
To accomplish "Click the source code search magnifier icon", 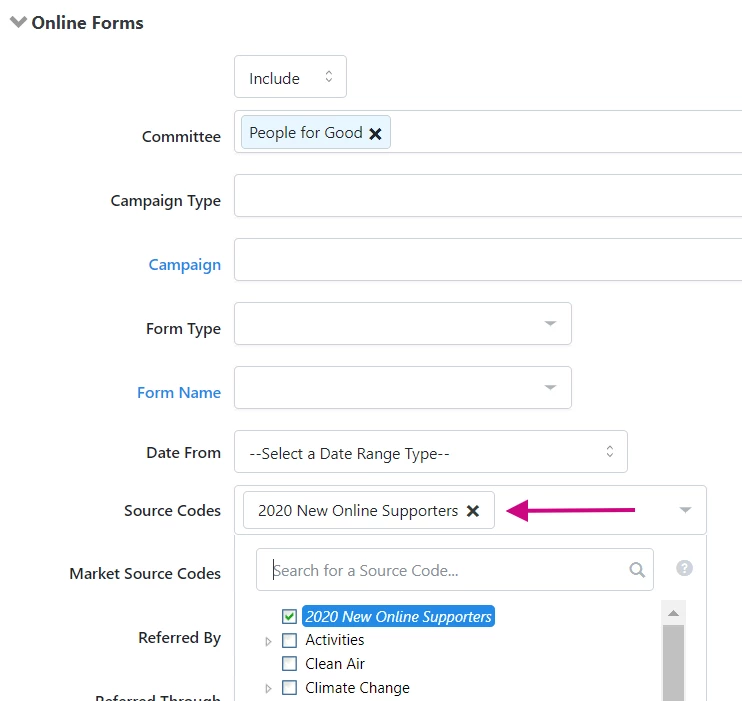I will coord(637,569).
